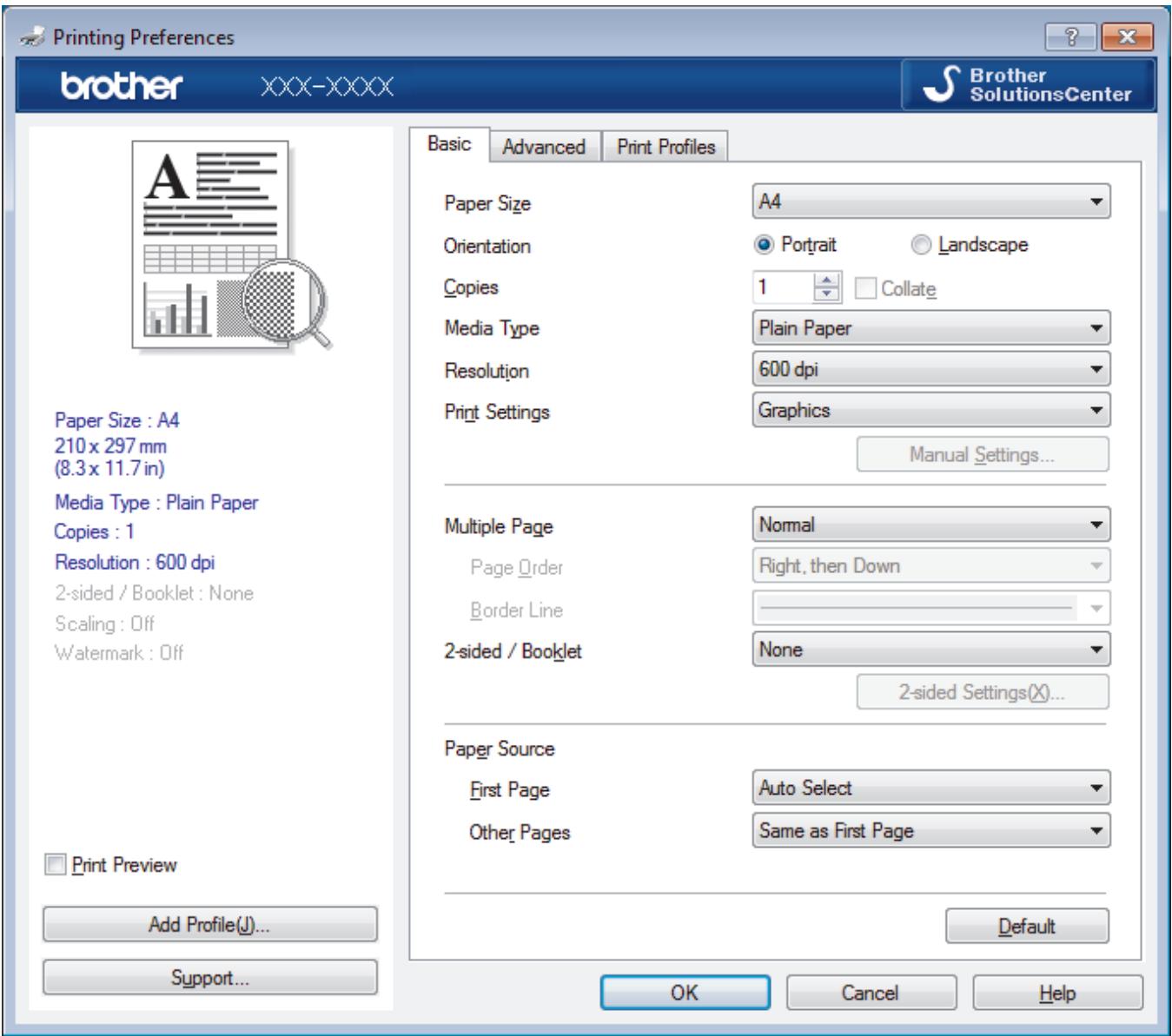This screenshot has width=1172, height=1036.
Task: Click the 'Resolution : 600 dpi' summary text
Action: (x=135, y=562)
